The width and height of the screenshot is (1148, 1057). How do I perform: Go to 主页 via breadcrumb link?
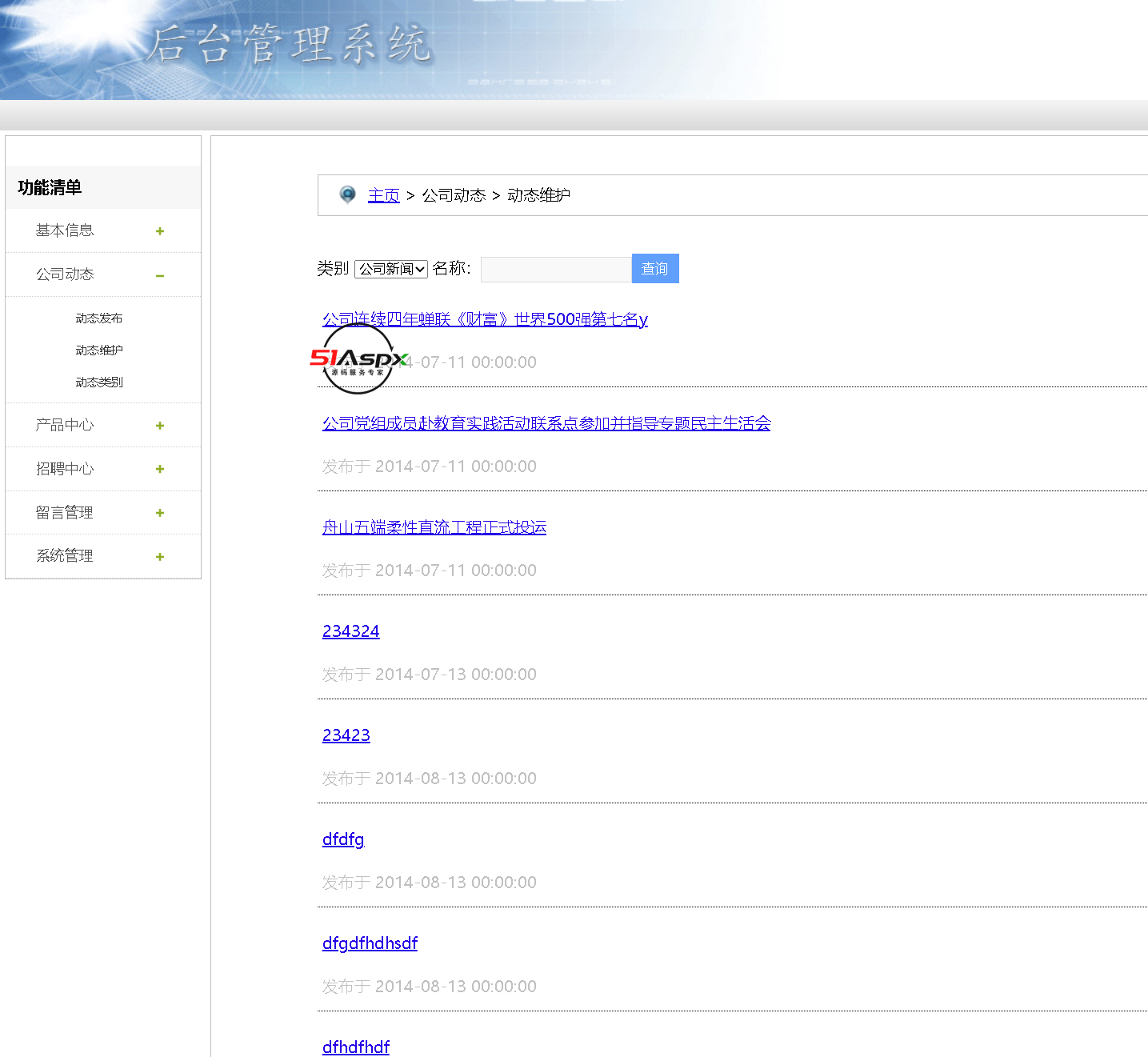pyautogui.click(x=383, y=195)
